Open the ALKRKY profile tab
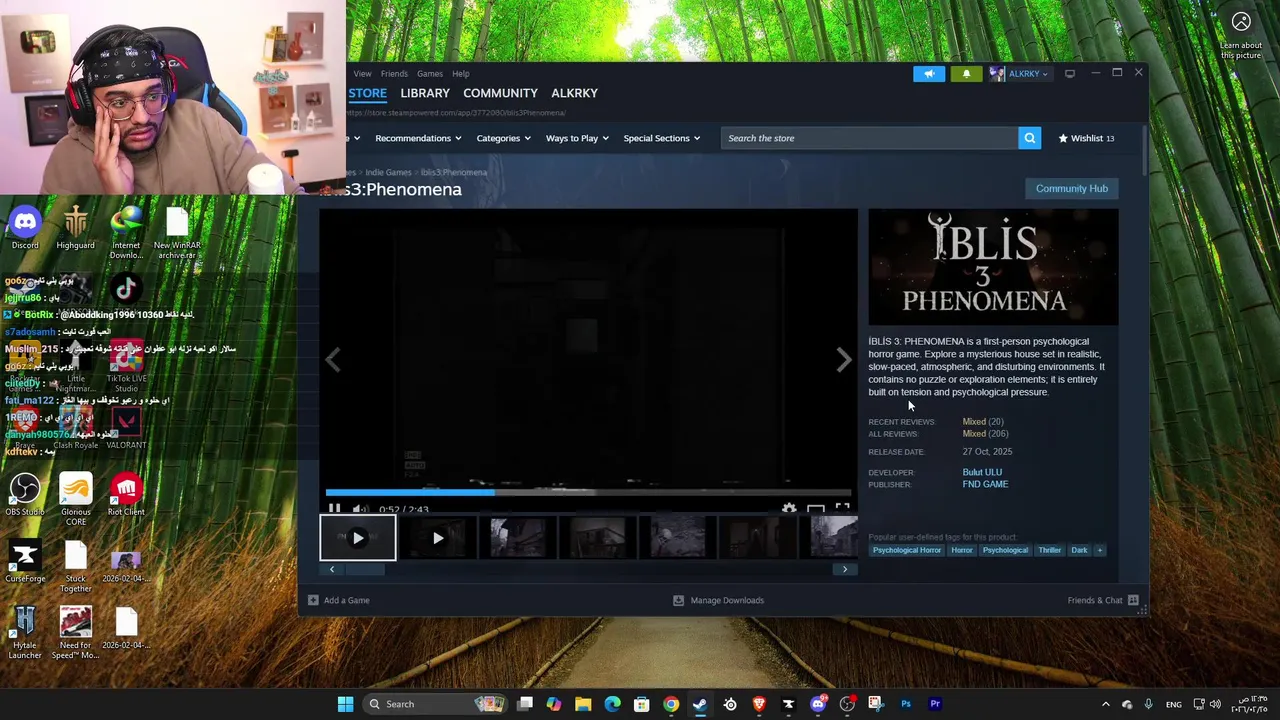 [x=574, y=93]
